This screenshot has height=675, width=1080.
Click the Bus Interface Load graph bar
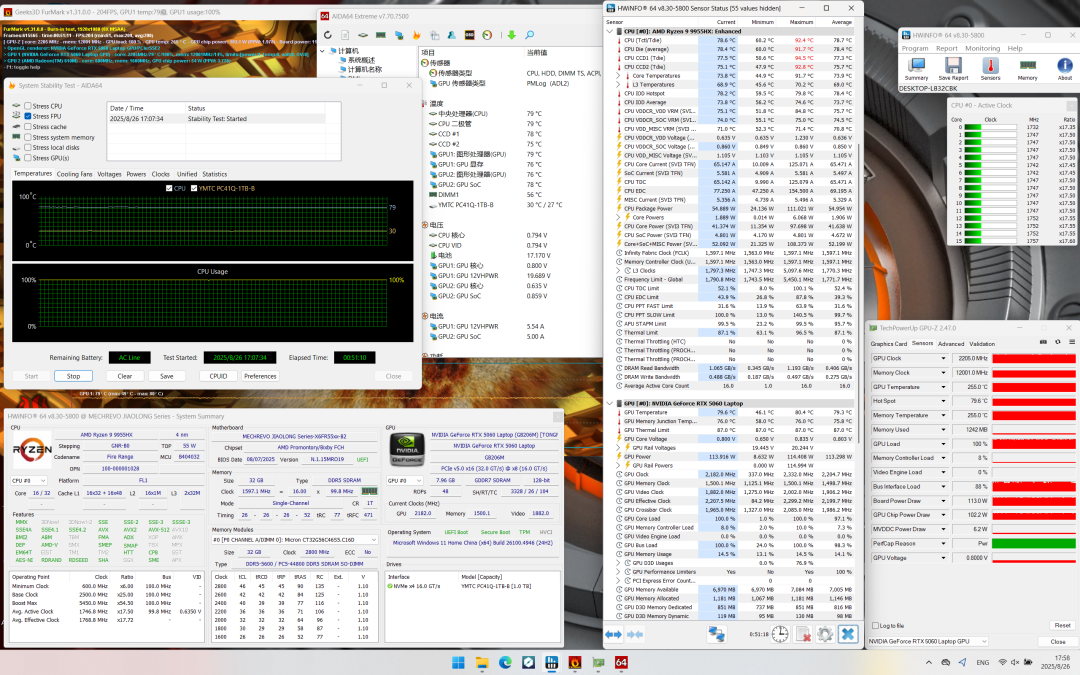tap(1034, 486)
